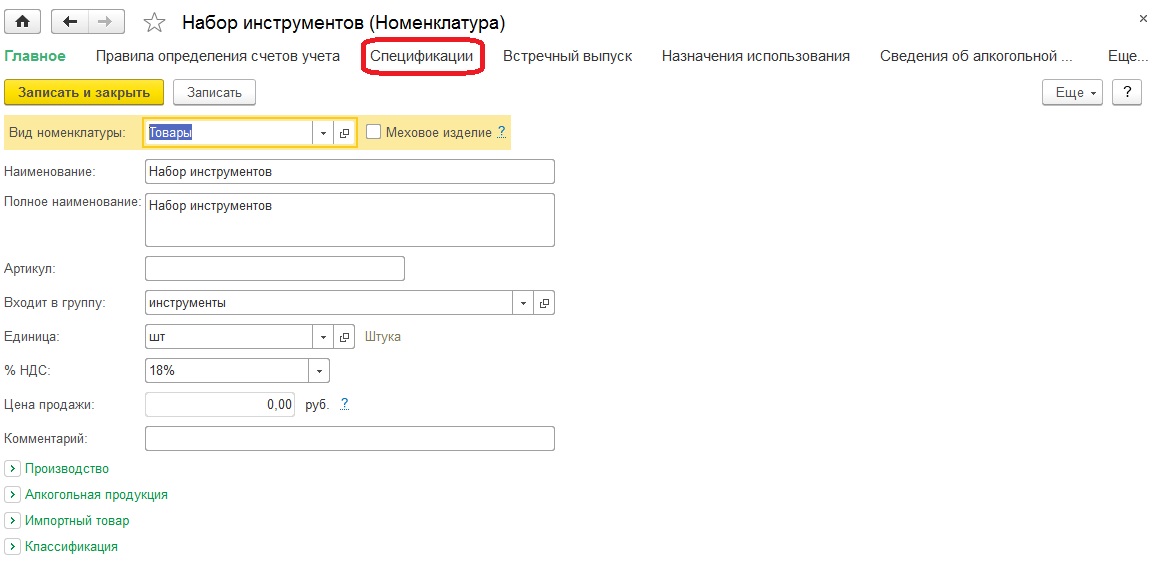Click the Единица field with шт
The image size is (1153, 561).
click(229, 337)
